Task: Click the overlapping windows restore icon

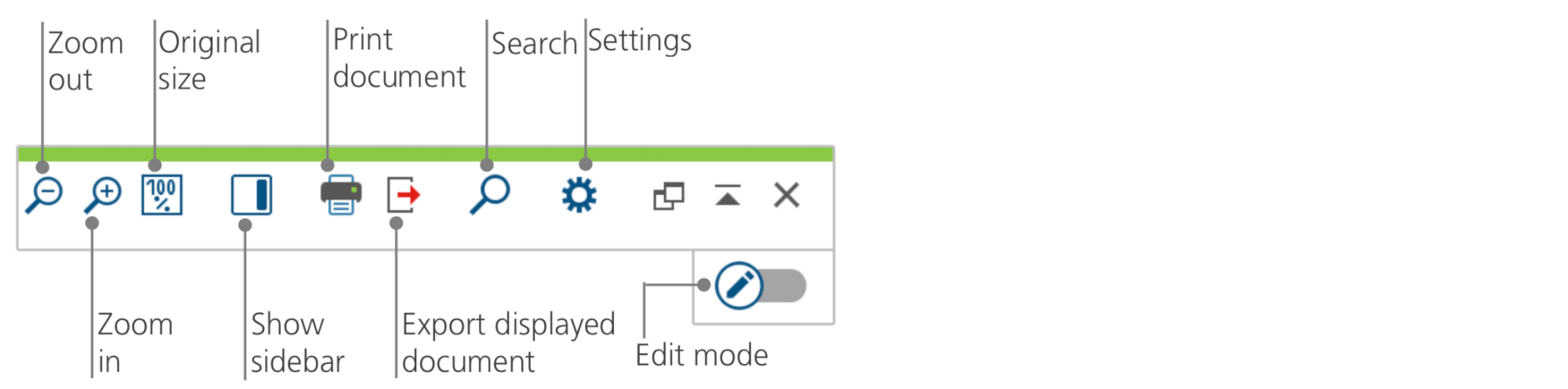Action: 669,195
